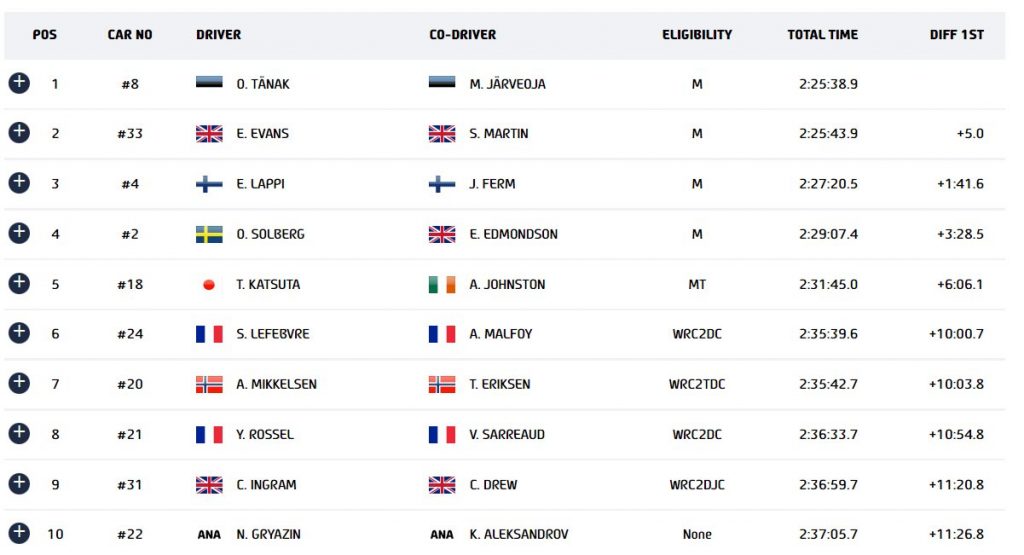Viewport: 1024px width, 555px height.
Task: Expand details for E. Evans with the plus icon
Action: tap(19, 133)
